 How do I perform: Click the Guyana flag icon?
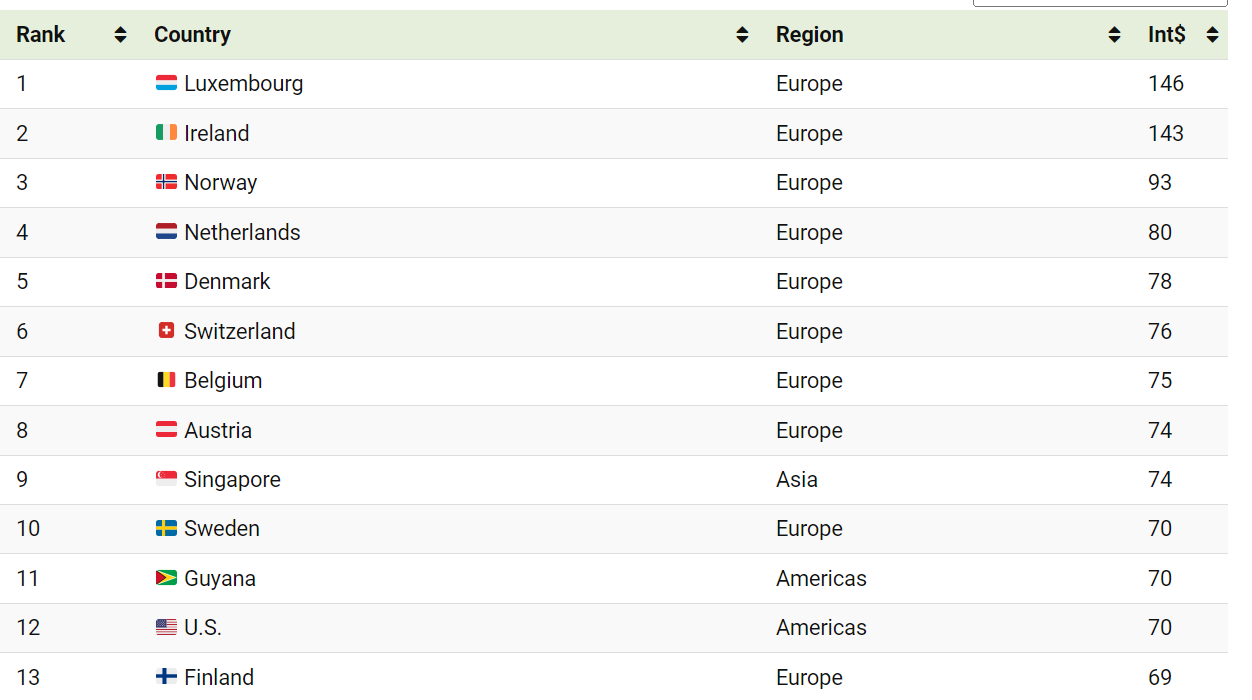tap(166, 578)
